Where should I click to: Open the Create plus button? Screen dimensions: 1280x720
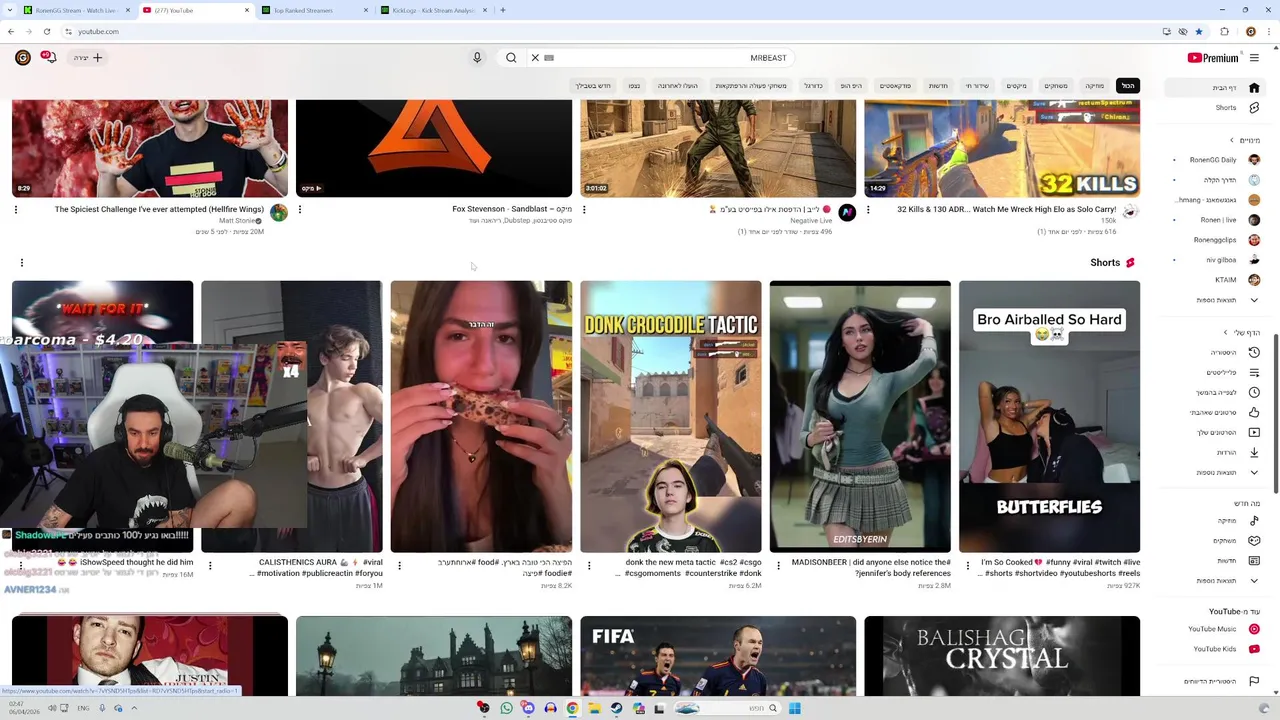pyautogui.click(x=88, y=58)
